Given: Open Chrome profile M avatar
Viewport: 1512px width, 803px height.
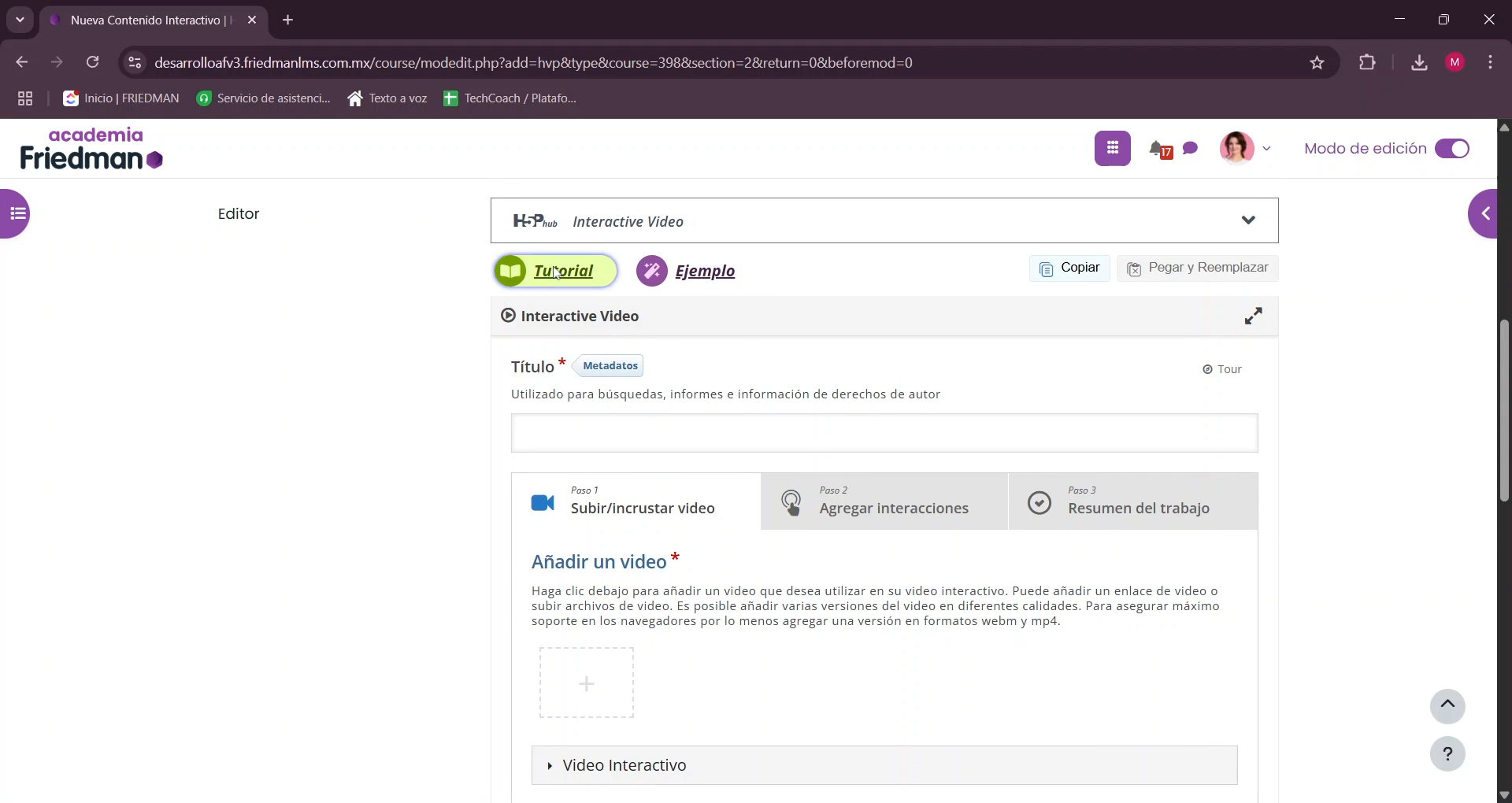Looking at the screenshot, I should pyautogui.click(x=1455, y=63).
